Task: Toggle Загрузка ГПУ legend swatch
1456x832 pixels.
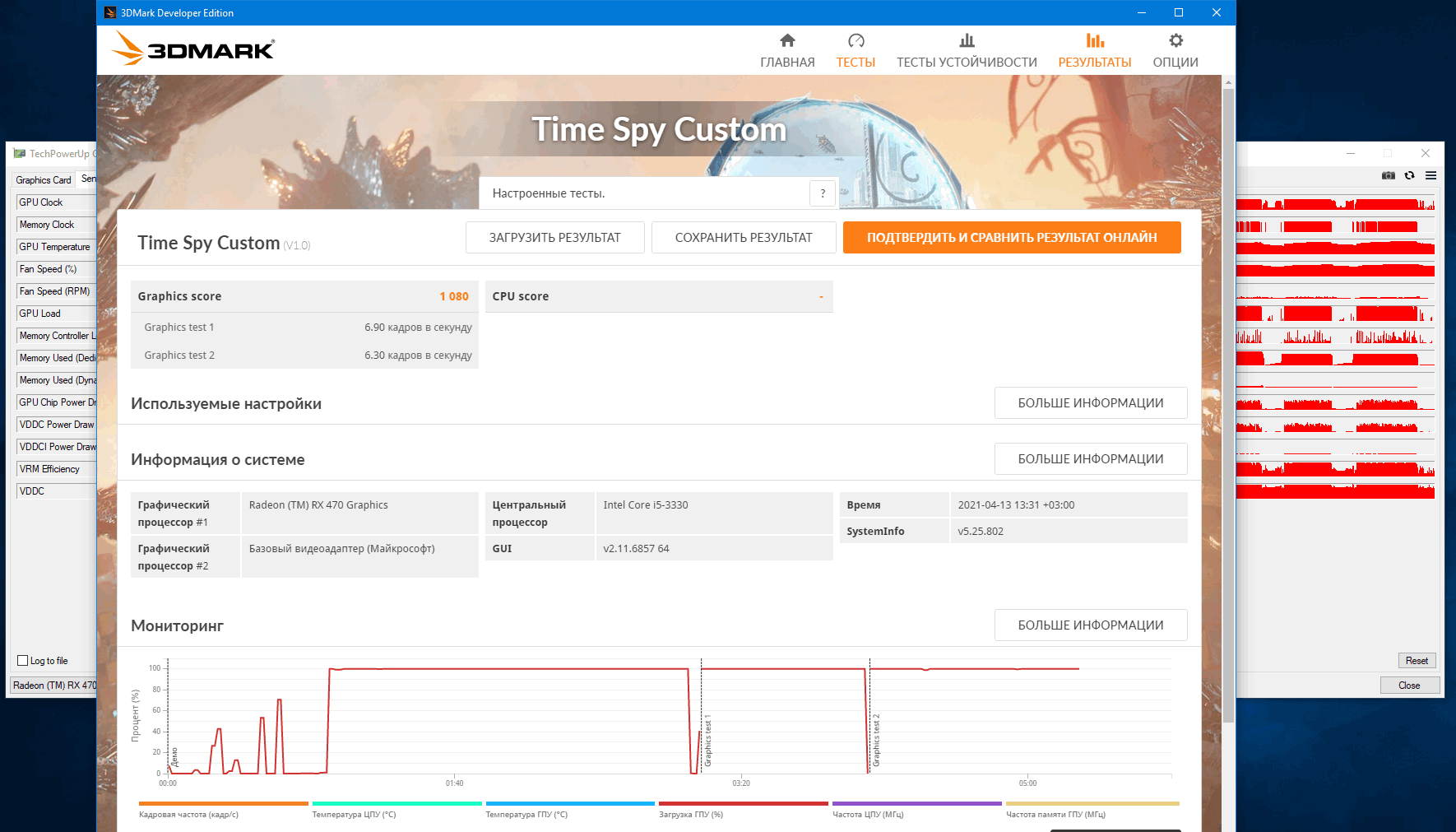Action: point(744,803)
